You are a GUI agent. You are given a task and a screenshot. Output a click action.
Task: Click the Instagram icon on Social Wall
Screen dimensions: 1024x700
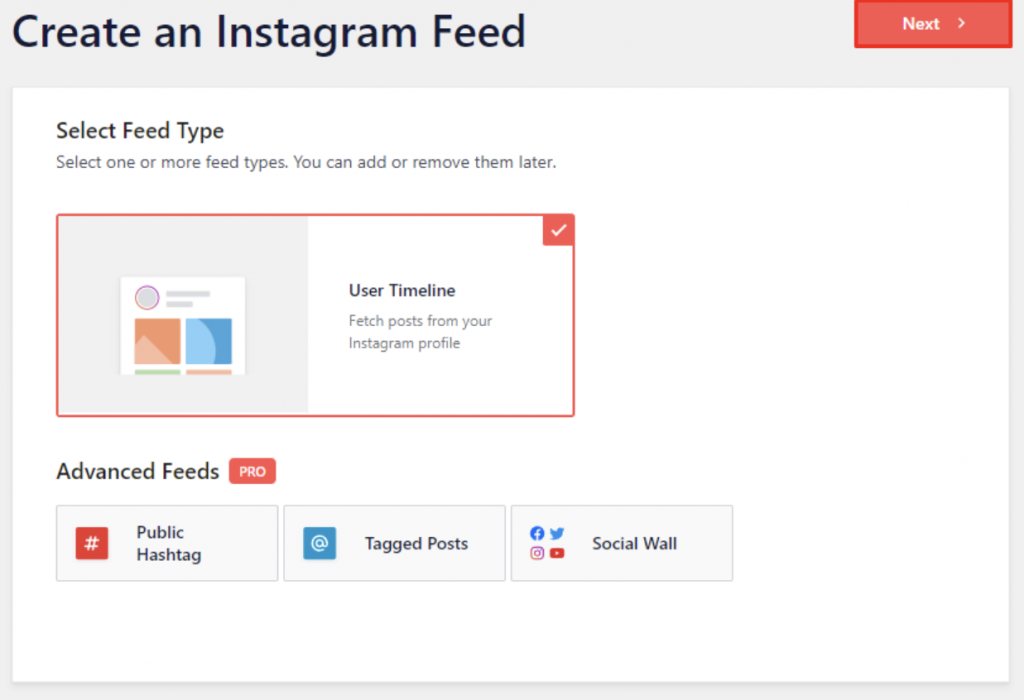click(537, 553)
